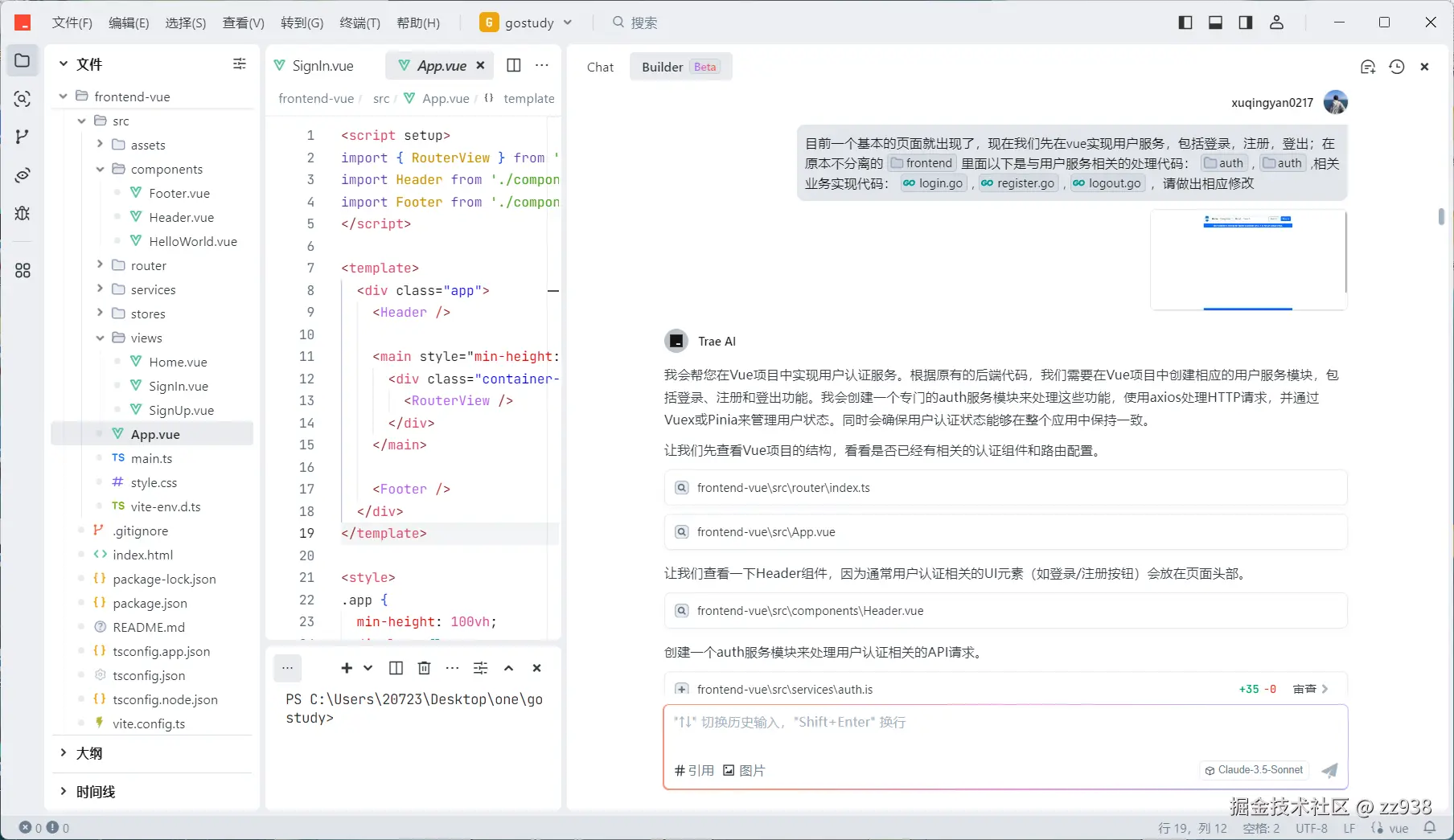Viewport: 1454px width, 840px height.
Task: Click the xuqingyan0217 user avatar
Action: 1336,102
